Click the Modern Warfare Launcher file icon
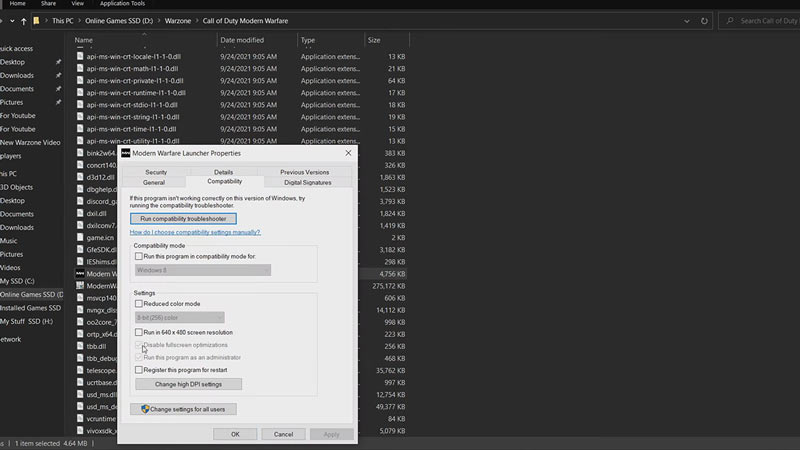This screenshot has width=800, height=450. click(80, 273)
